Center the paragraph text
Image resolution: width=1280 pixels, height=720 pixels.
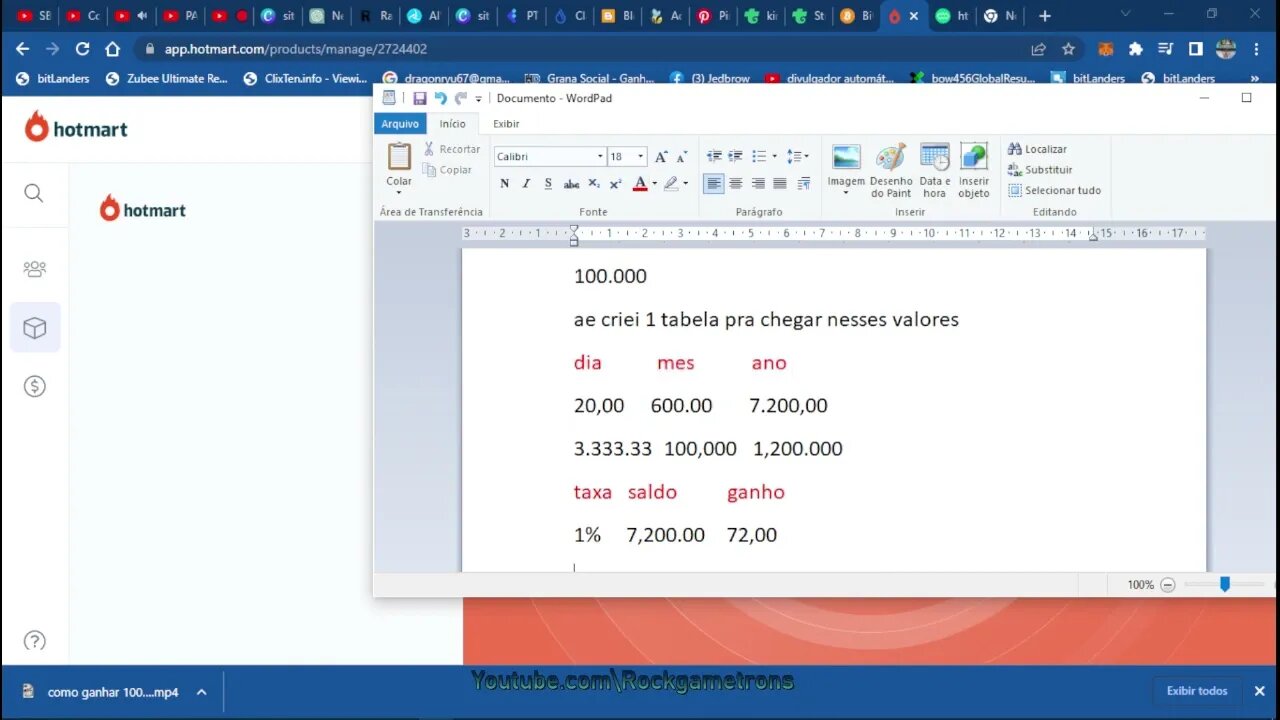(x=736, y=184)
